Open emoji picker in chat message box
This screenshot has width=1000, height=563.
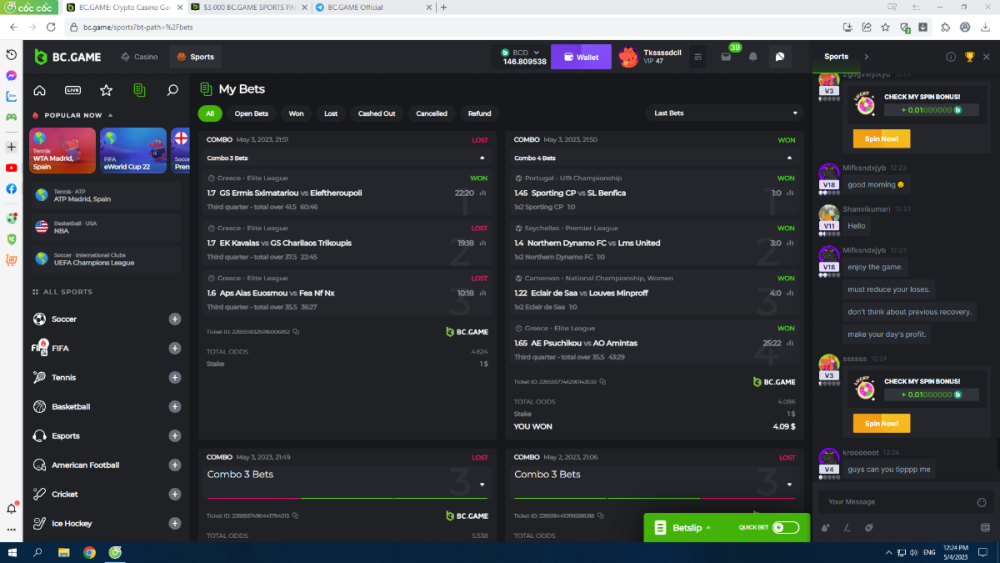click(981, 502)
